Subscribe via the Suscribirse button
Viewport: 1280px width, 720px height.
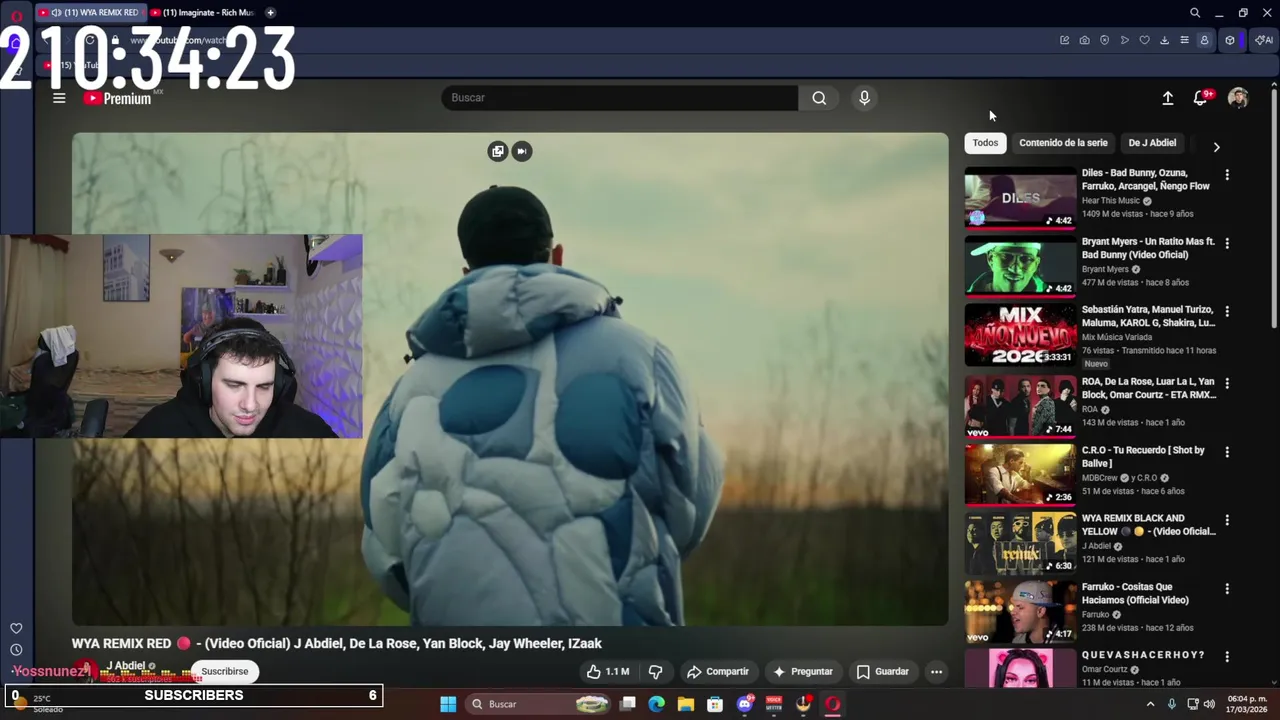[224, 672]
